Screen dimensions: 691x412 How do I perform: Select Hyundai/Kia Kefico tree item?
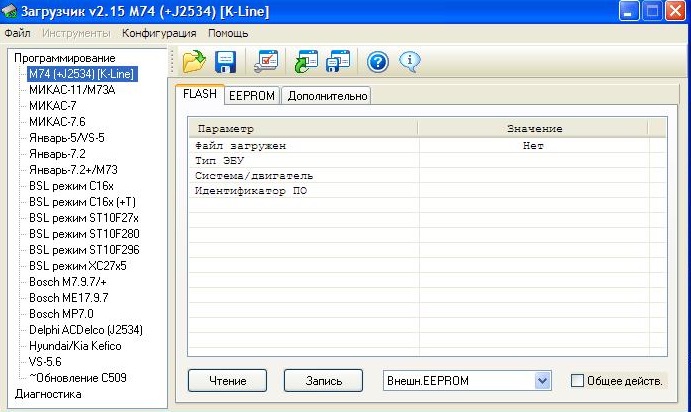[75, 346]
